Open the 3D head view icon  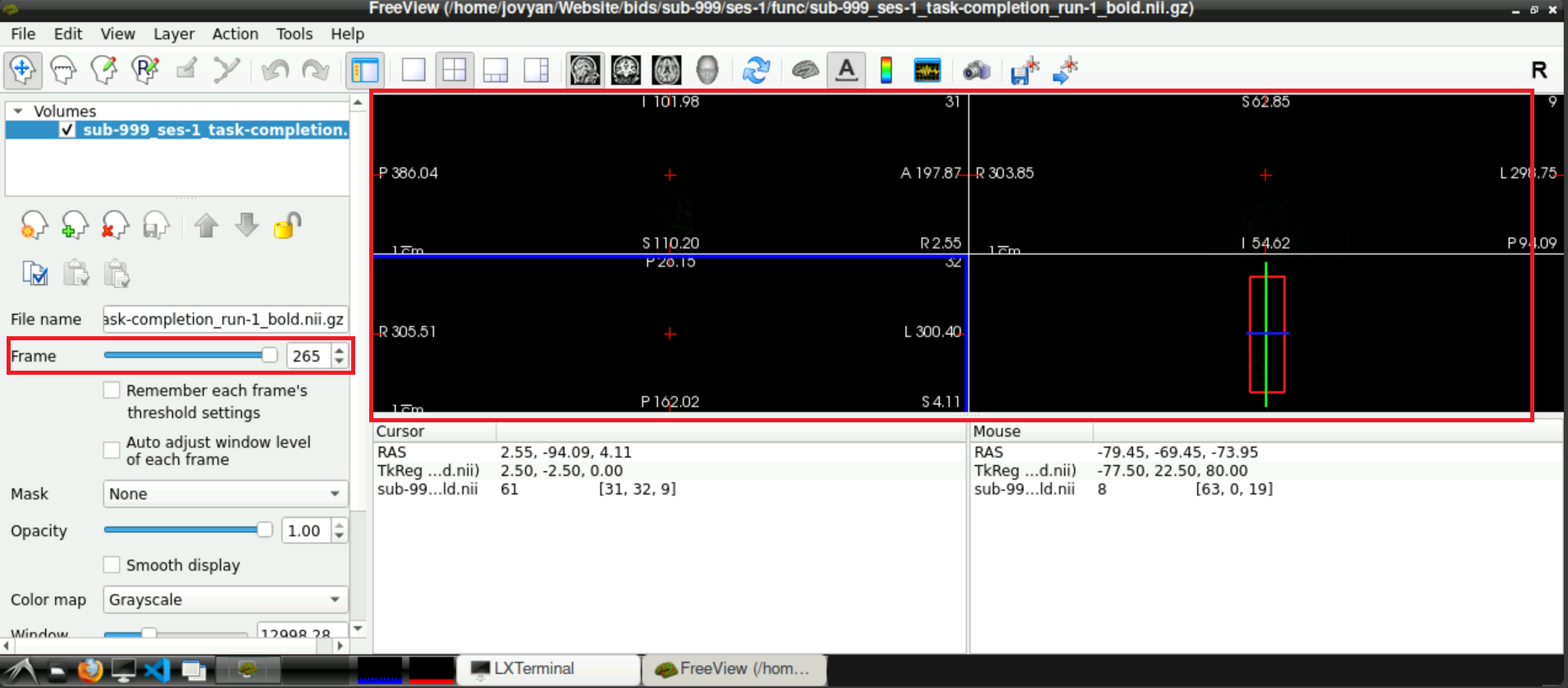[x=707, y=71]
